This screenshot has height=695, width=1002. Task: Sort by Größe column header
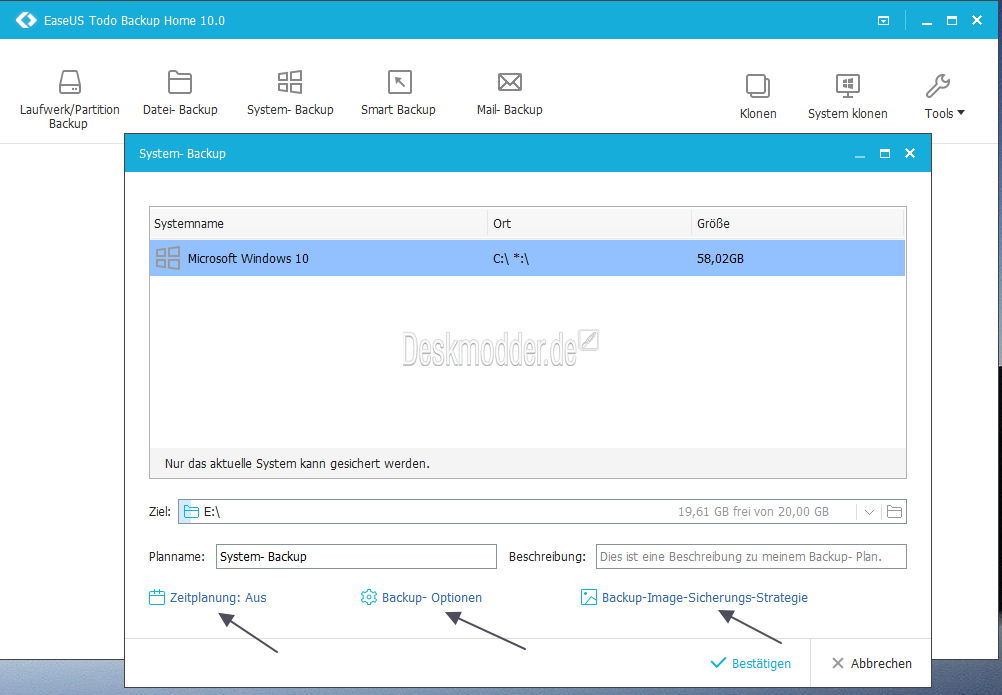(x=798, y=224)
